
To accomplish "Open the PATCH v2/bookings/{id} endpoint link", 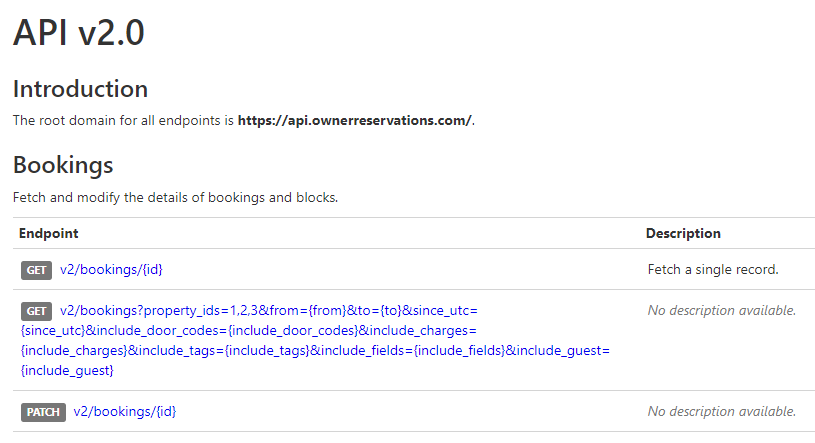I will coord(125,411).
